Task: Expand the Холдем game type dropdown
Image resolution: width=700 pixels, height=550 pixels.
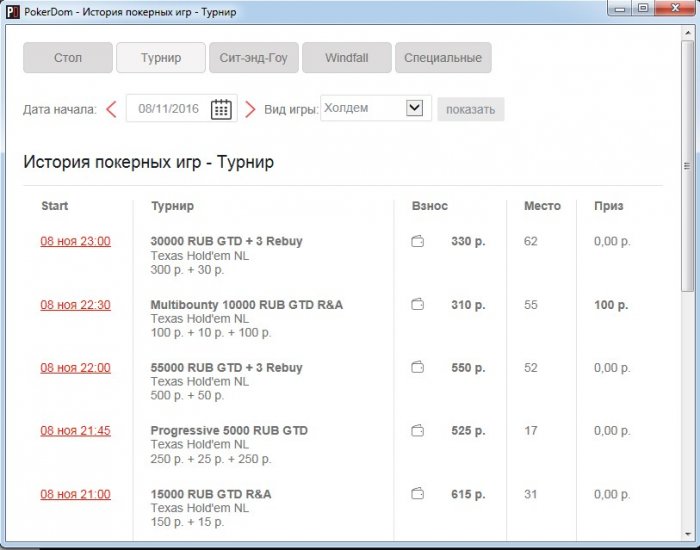Action: 415,108
